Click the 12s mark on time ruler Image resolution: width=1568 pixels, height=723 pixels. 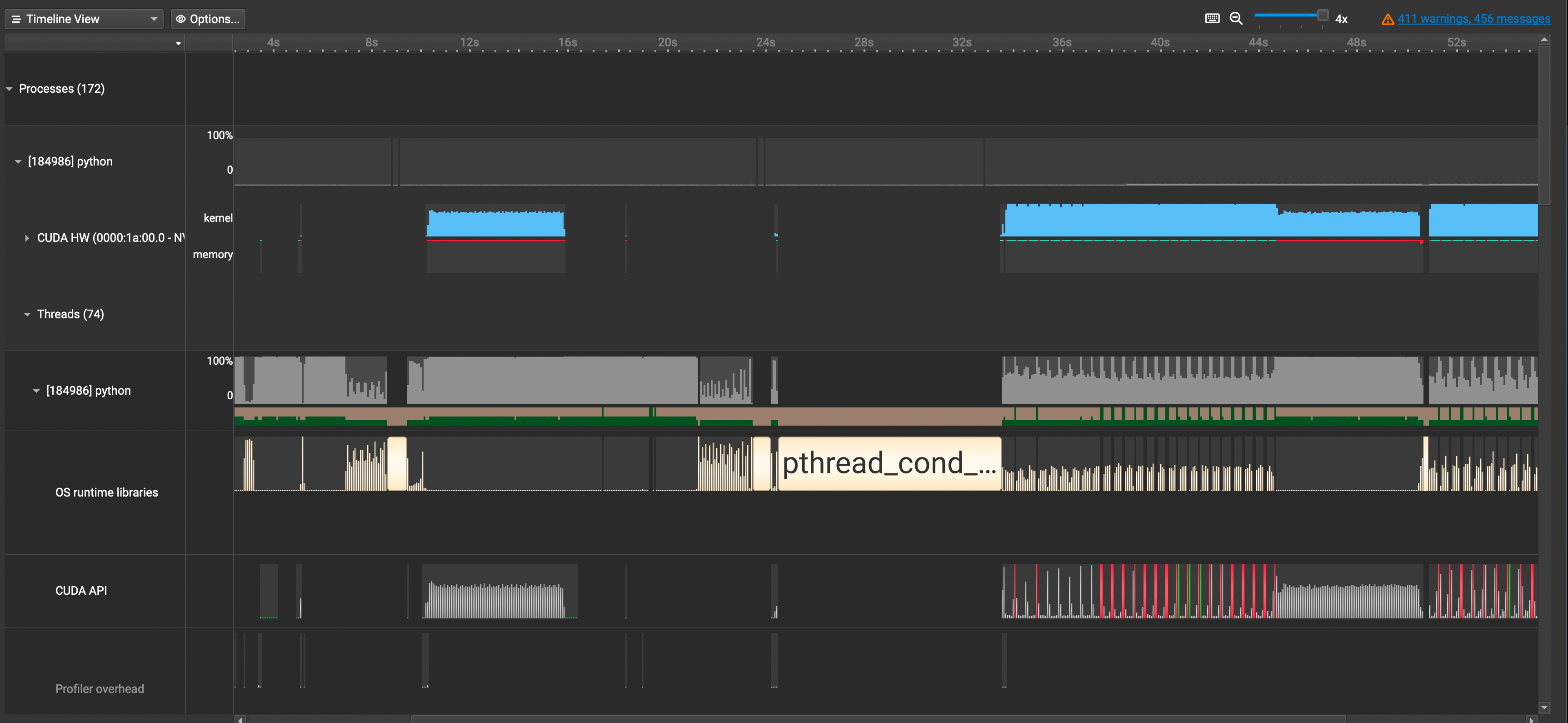(469, 42)
